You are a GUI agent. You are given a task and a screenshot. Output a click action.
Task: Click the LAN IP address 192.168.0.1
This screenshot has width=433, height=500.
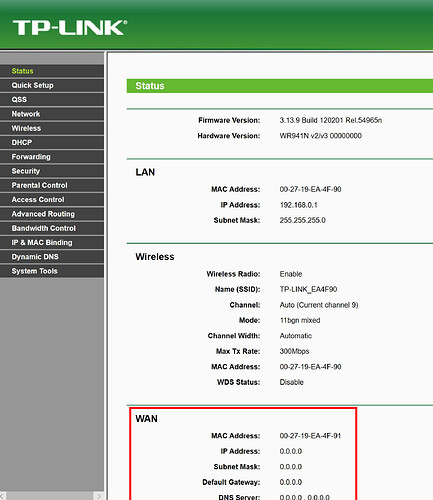coord(299,205)
